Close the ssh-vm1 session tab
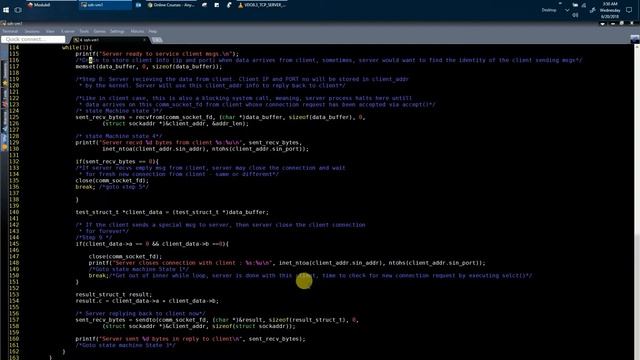The height and width of the screenshot is (360, 640). (x=144, y=40)
